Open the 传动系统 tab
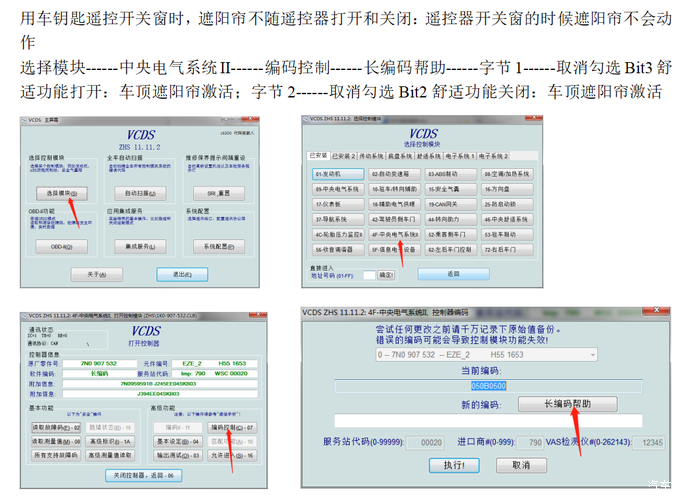 pyautogui.click(x=371, y=156)
